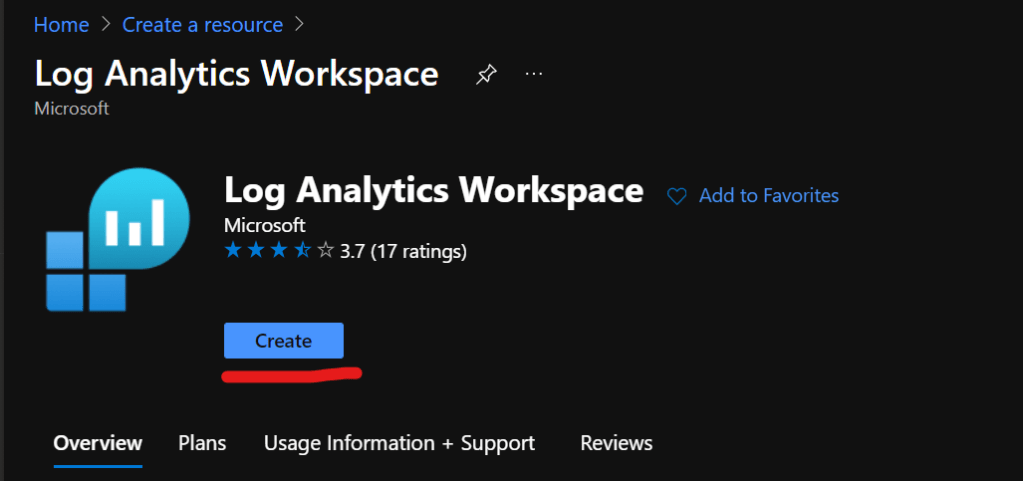Click the half-filled fourth rating star
This screenshot has width=1023, height=481.
coord(303,251)
